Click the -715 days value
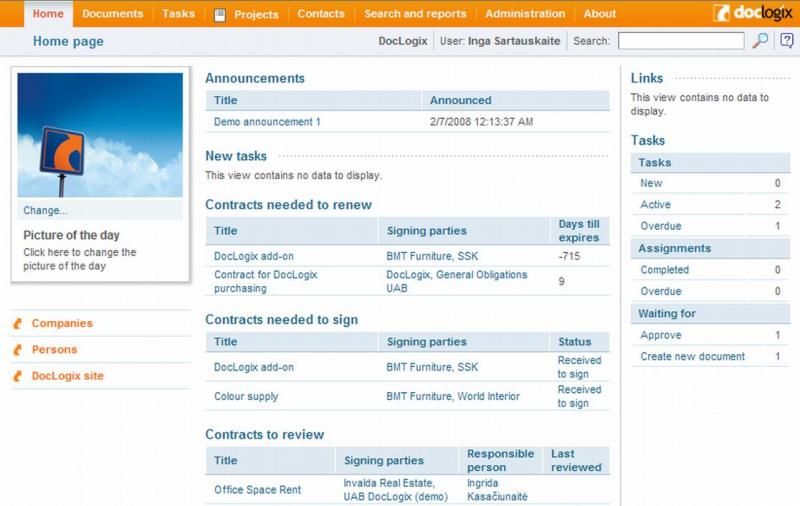This screenshot has width=800, height=506. coord(569,256)
